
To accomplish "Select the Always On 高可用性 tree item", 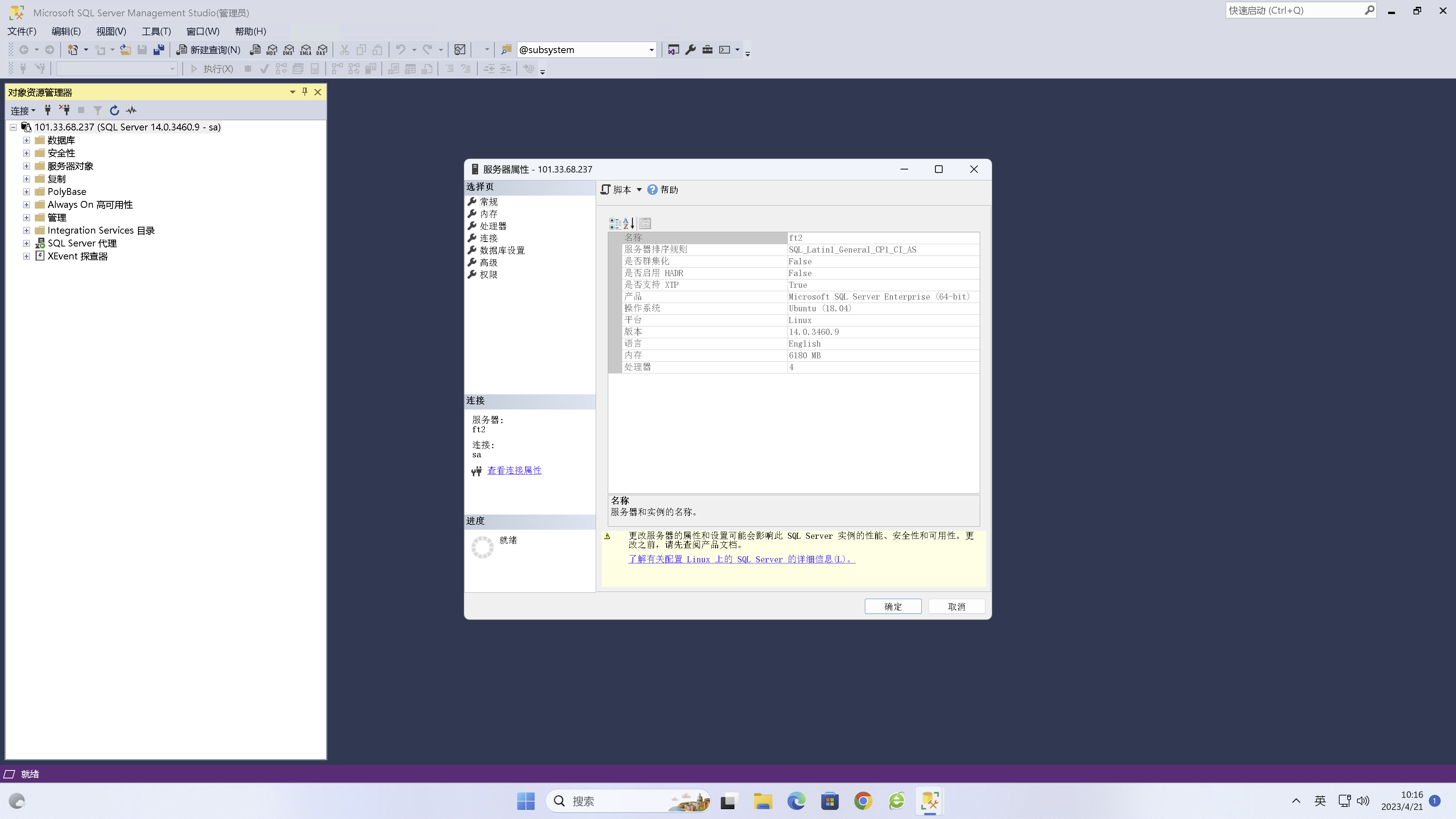I will pyautogui.click(x=90, y=205).
